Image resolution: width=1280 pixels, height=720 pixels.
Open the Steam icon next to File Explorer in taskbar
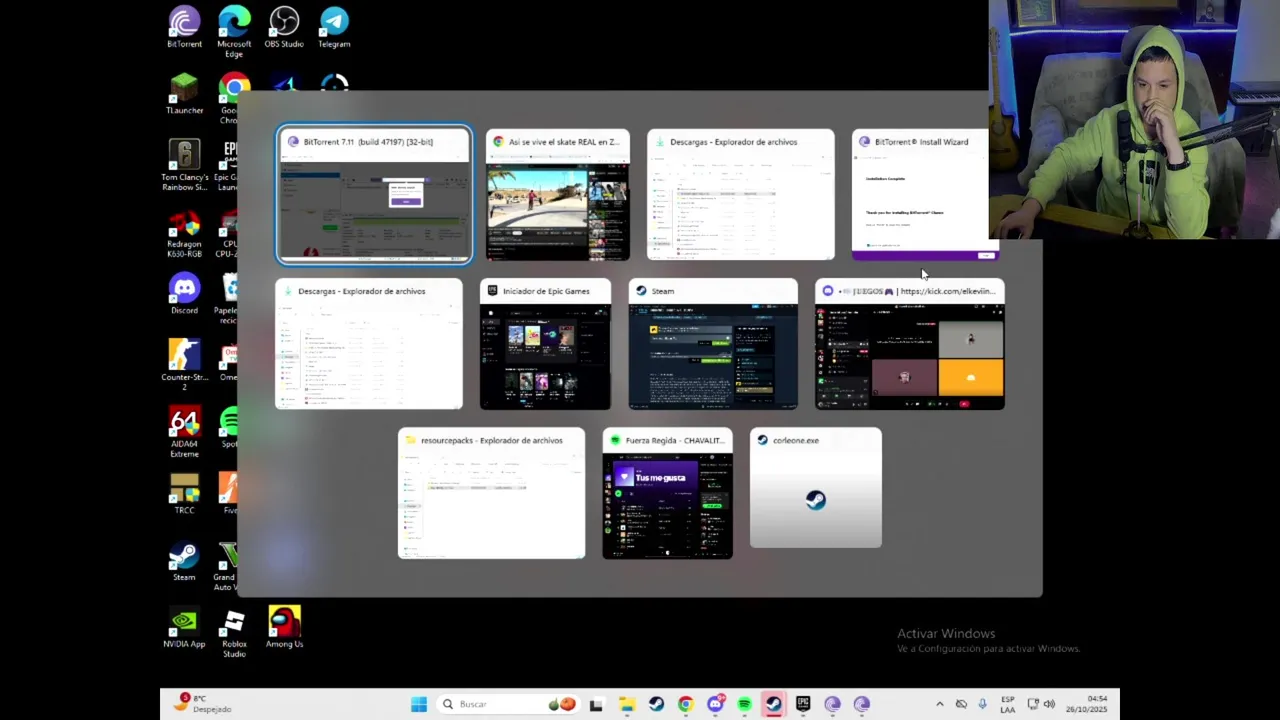coord(656,704)
